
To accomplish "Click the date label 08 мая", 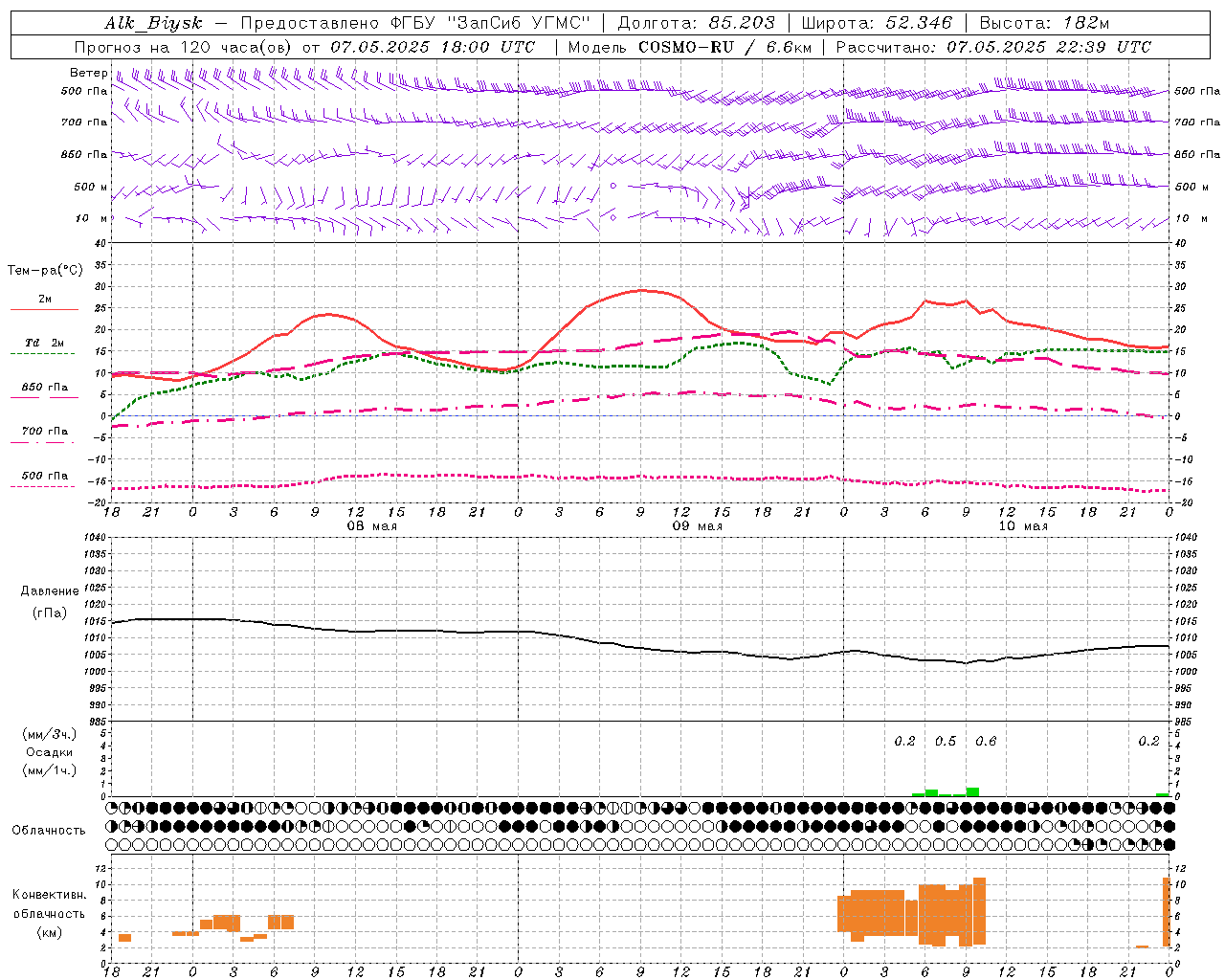I will [x=372, y=526].
